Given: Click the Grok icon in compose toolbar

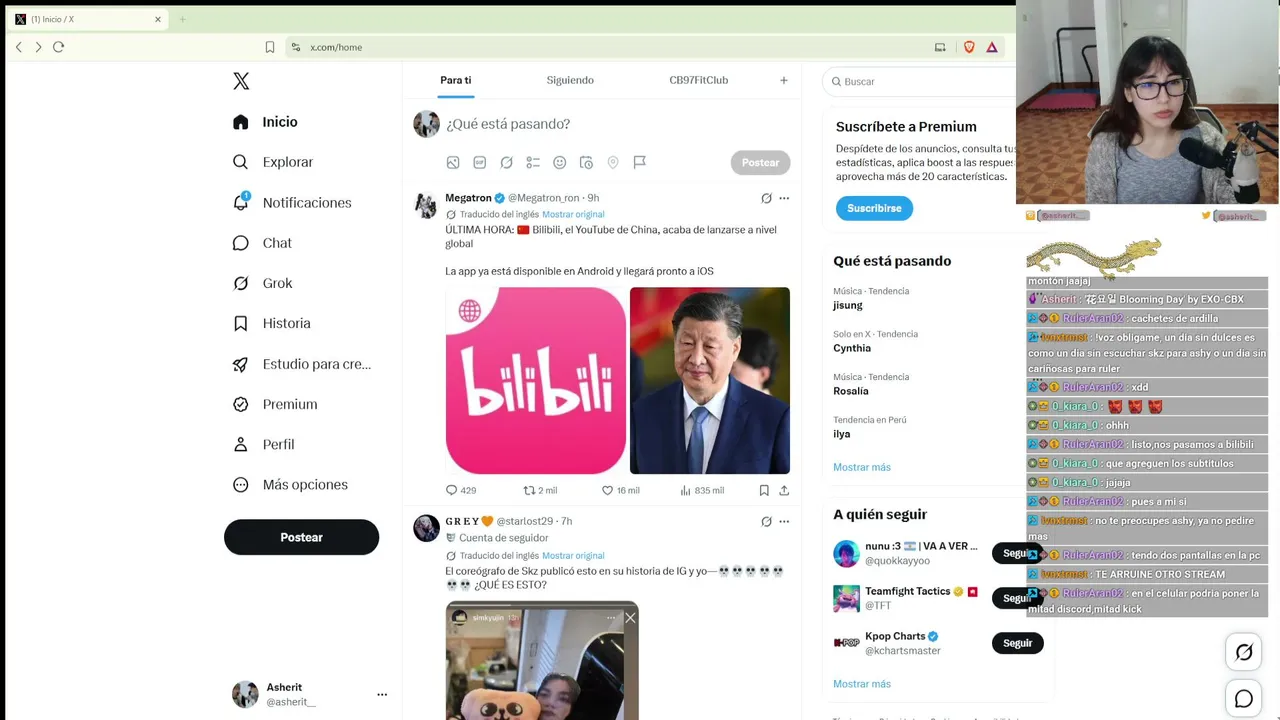Looking at the screenshot, I should [507, 162].
